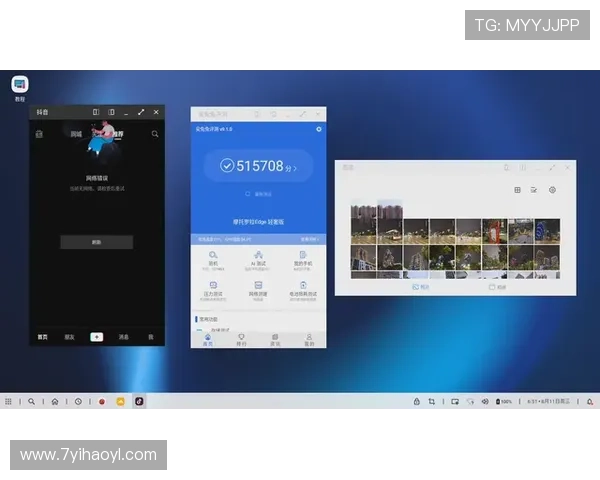Adjust volume via the taskbar speaker icon
The image size is (600, 480).
pyautogui.click(x=485, y=402)
